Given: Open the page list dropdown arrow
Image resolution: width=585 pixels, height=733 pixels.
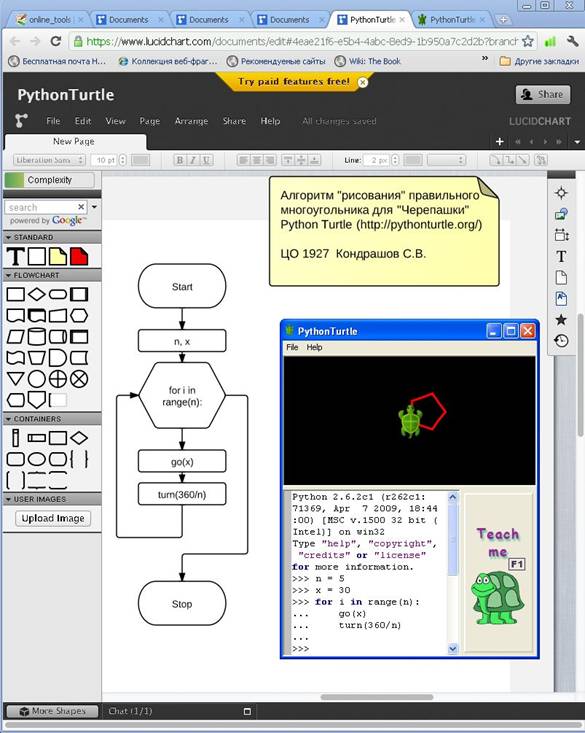Looking at the screenshot, I should coord(577,142).
